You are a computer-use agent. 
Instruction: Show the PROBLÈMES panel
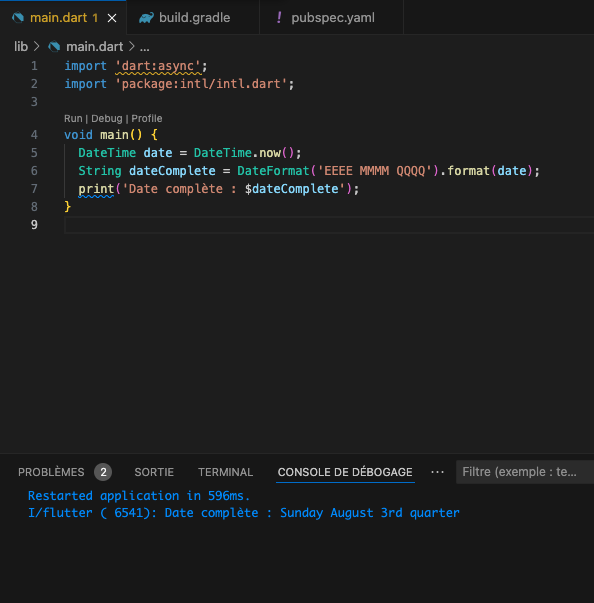click(x=51, y=472)
